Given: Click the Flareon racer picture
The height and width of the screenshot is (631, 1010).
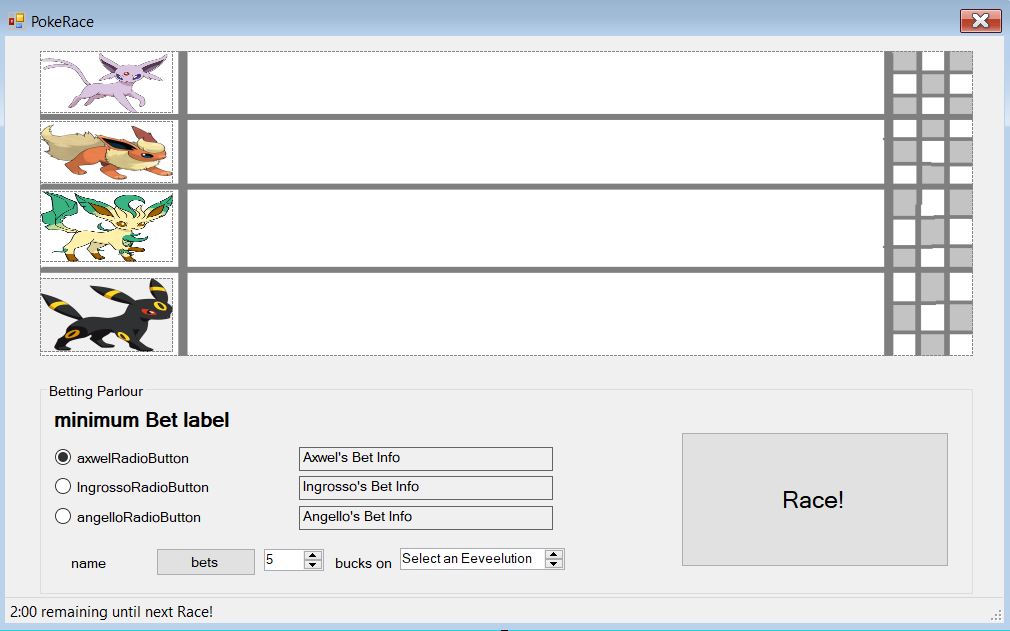Looking at the screenshot, I should click(x=107, y=152).
